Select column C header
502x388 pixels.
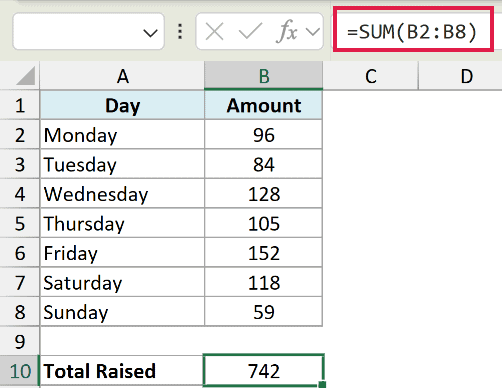(x=371, y=76)
